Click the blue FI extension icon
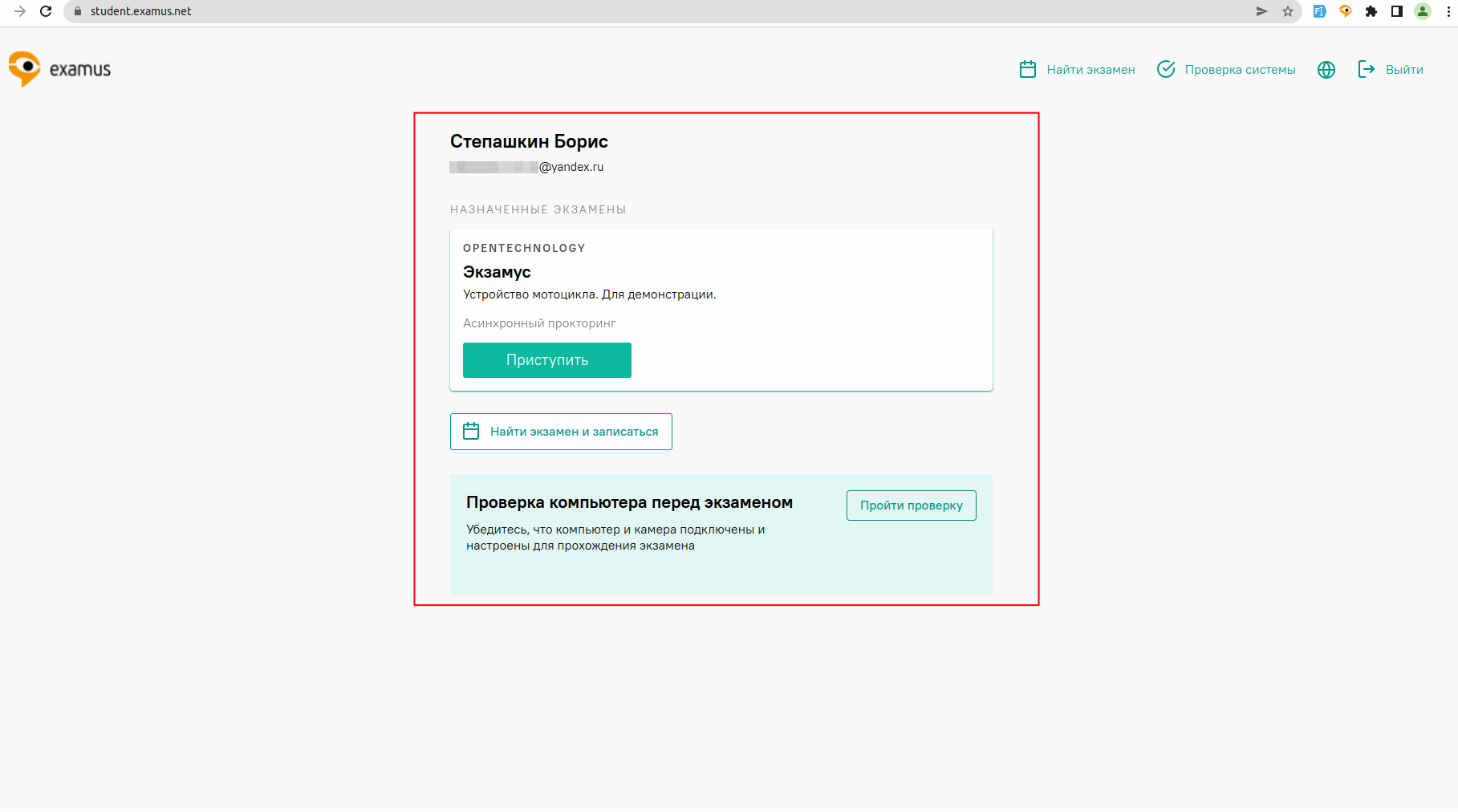Image resolution: width=1458 pixels, height=812 pixels. 1319,11
